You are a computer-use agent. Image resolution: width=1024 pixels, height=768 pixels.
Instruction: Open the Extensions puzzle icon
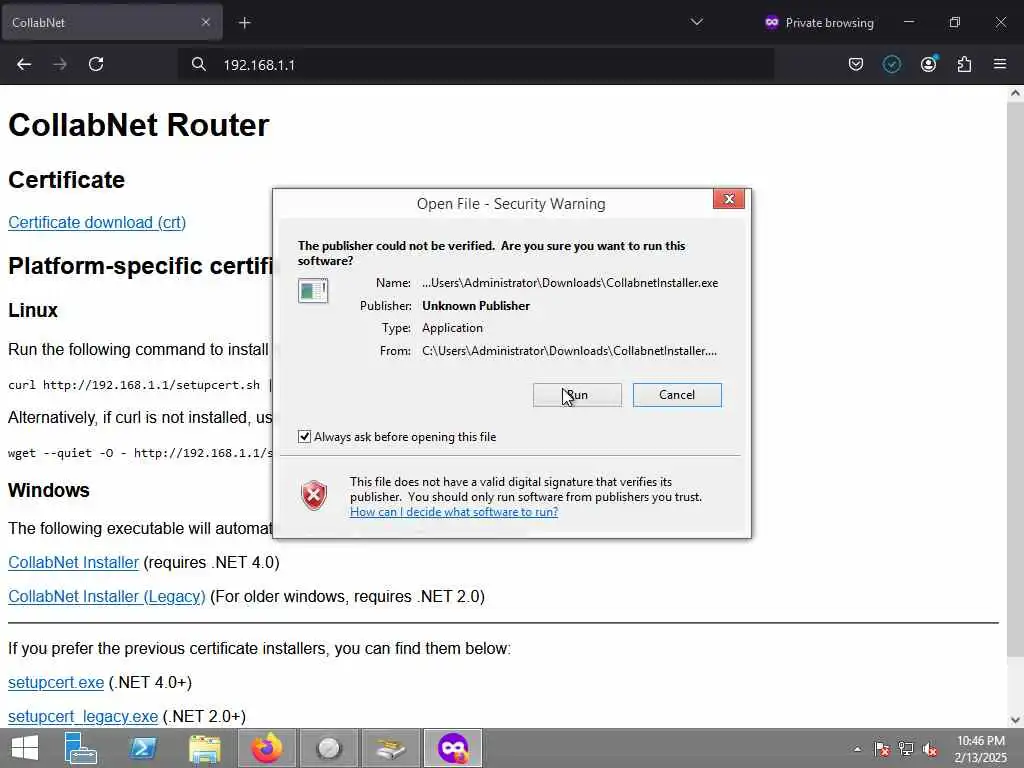[964, 64]
